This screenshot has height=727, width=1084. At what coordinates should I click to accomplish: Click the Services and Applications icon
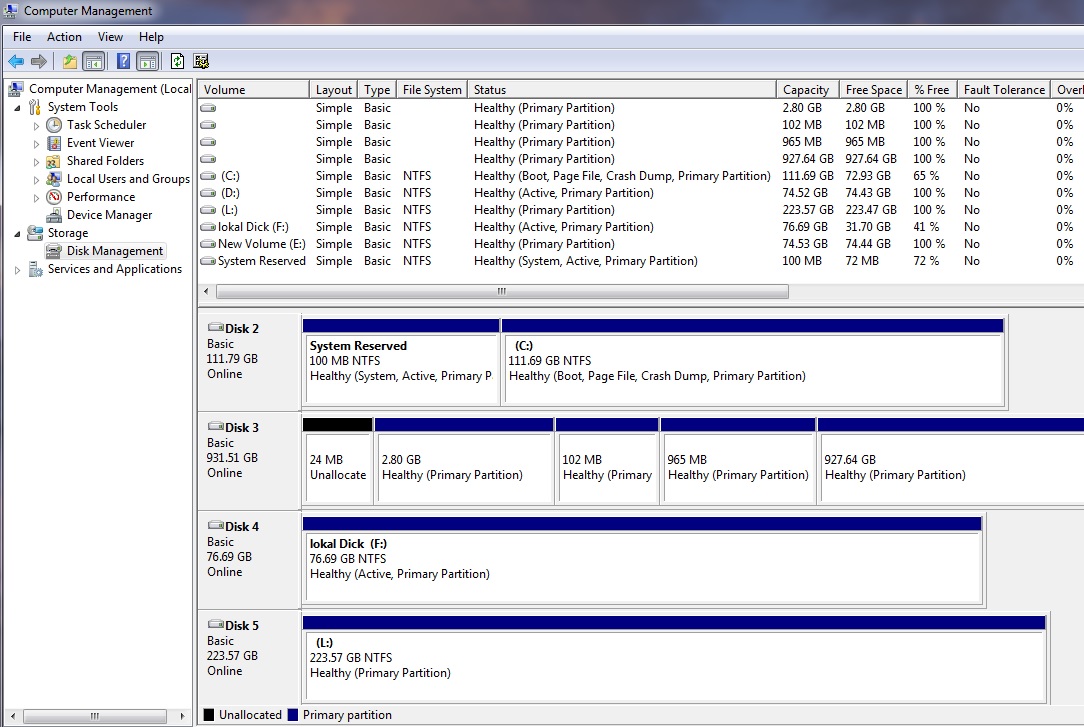pos(35,270)
